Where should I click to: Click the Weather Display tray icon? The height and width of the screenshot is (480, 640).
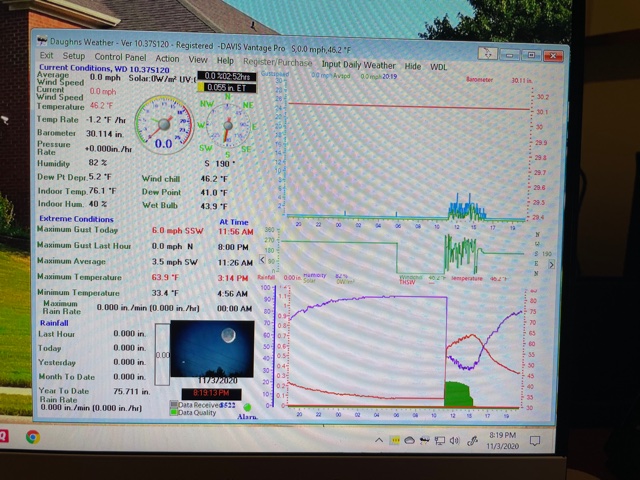(424, 440)
